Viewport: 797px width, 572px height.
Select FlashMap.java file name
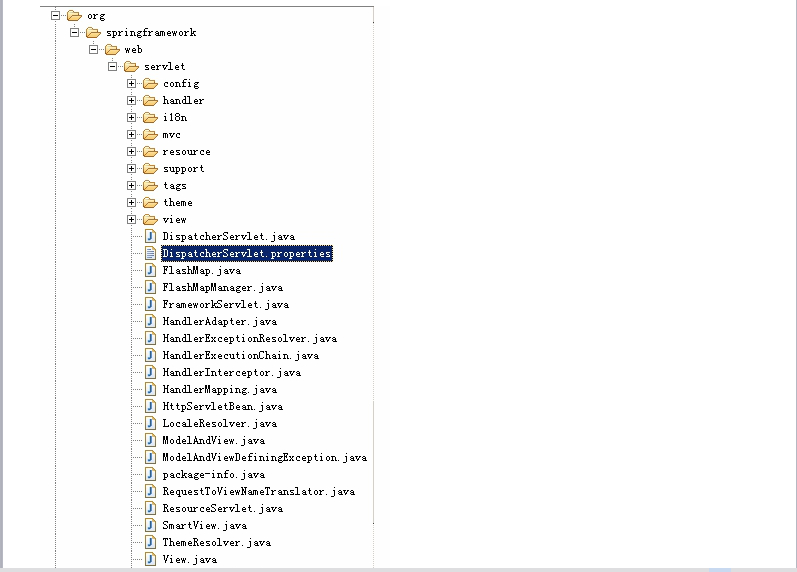click(202, 270)
